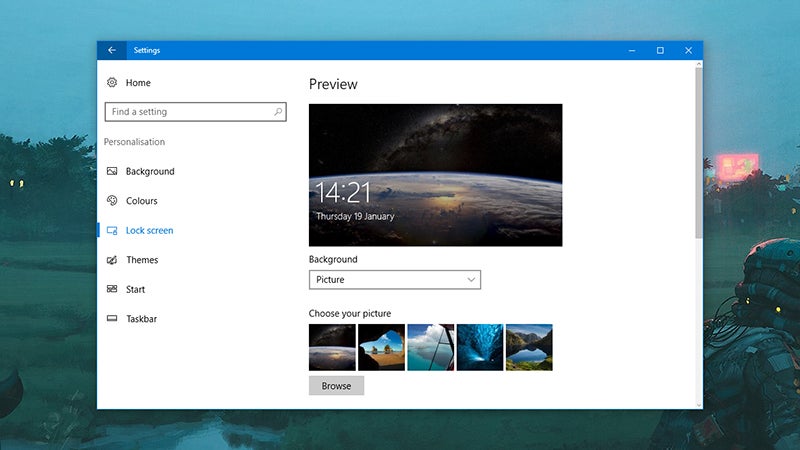The image size is (800, 450).
Task: Select the Background picture icon in sidebar
Action: click(x=112, y=171)
